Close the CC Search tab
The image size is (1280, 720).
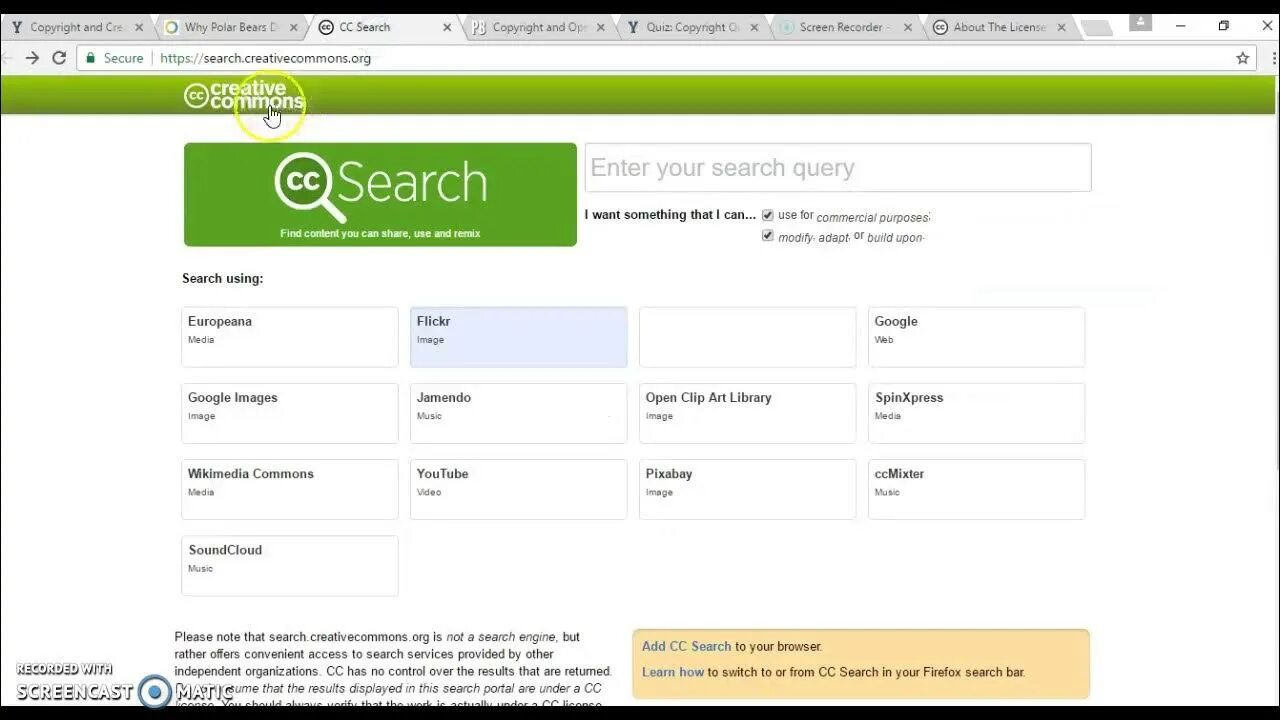[x=447, y=27]
